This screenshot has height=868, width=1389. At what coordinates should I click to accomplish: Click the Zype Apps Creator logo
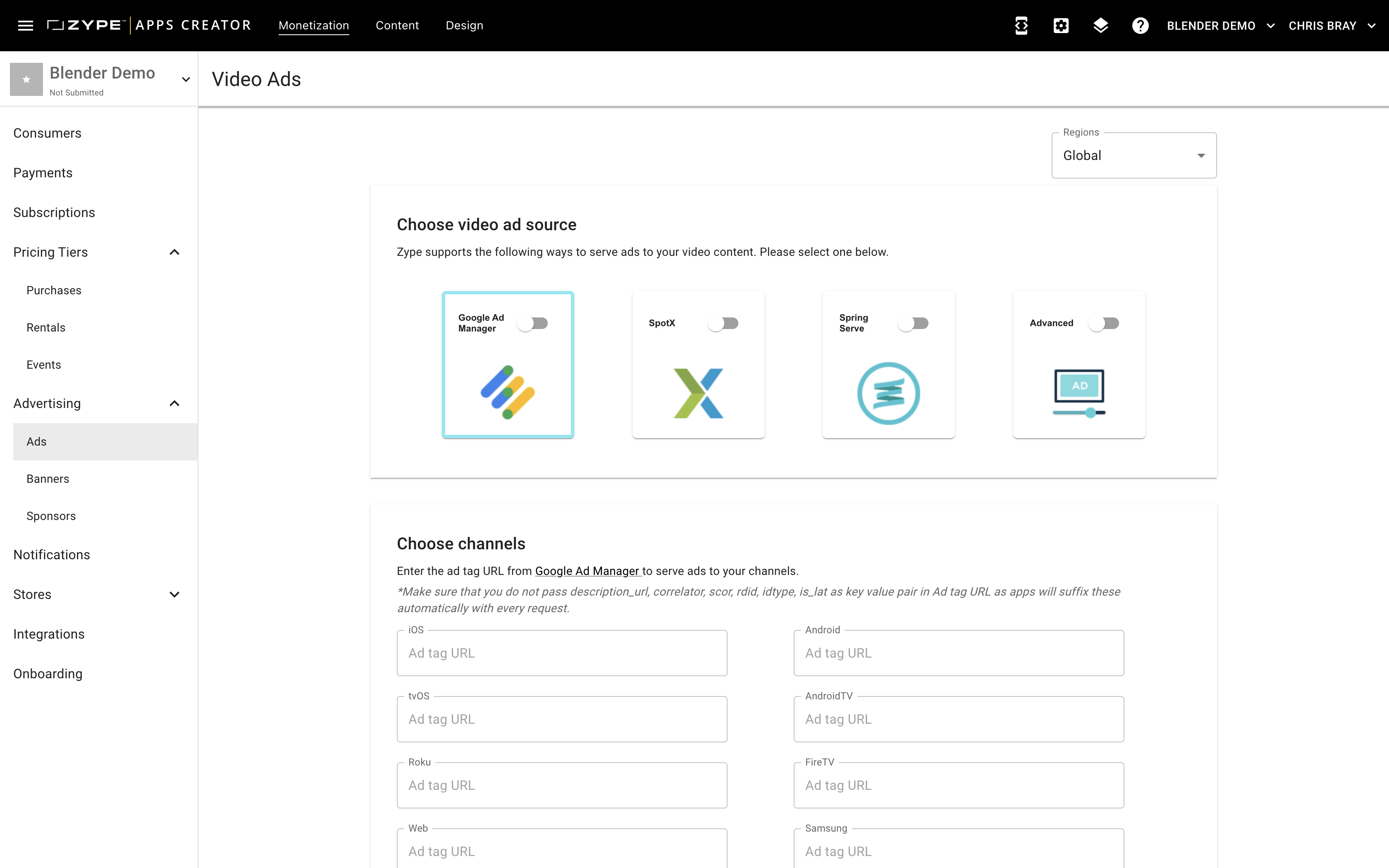click(x=149, y=25)
